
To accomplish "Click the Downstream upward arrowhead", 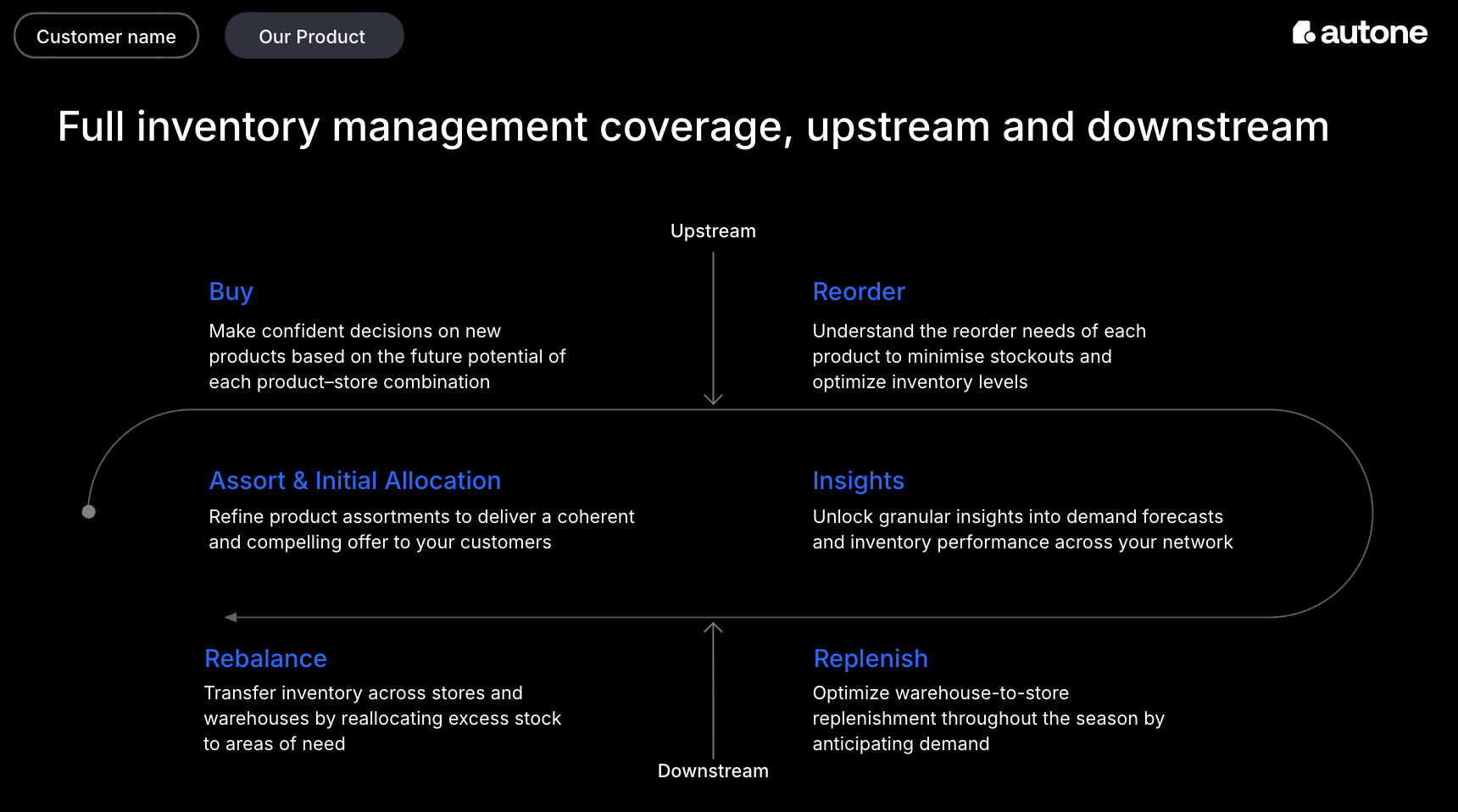I will click(713, 628).
